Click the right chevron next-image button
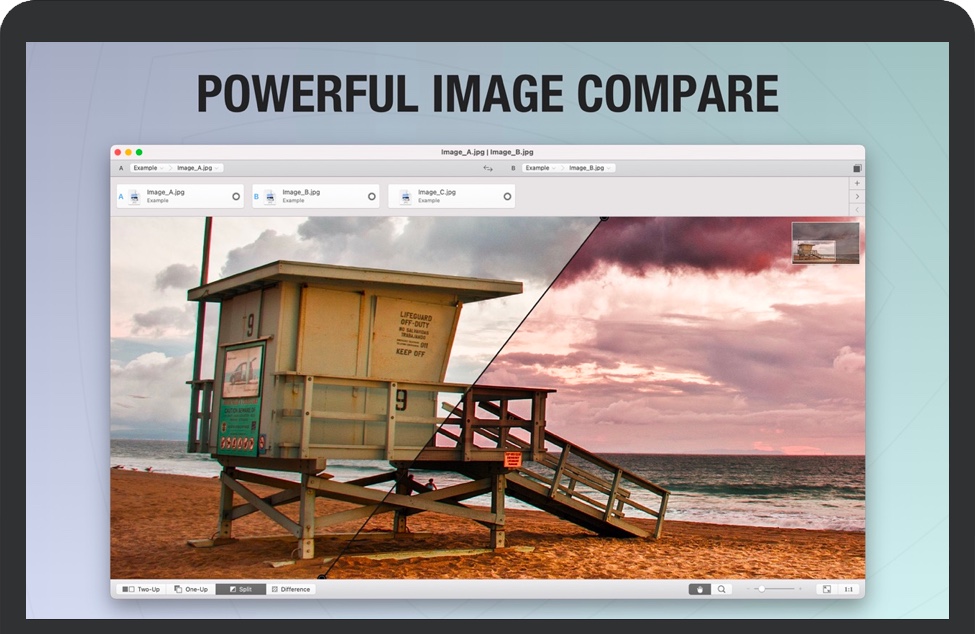 pos(857,196)
